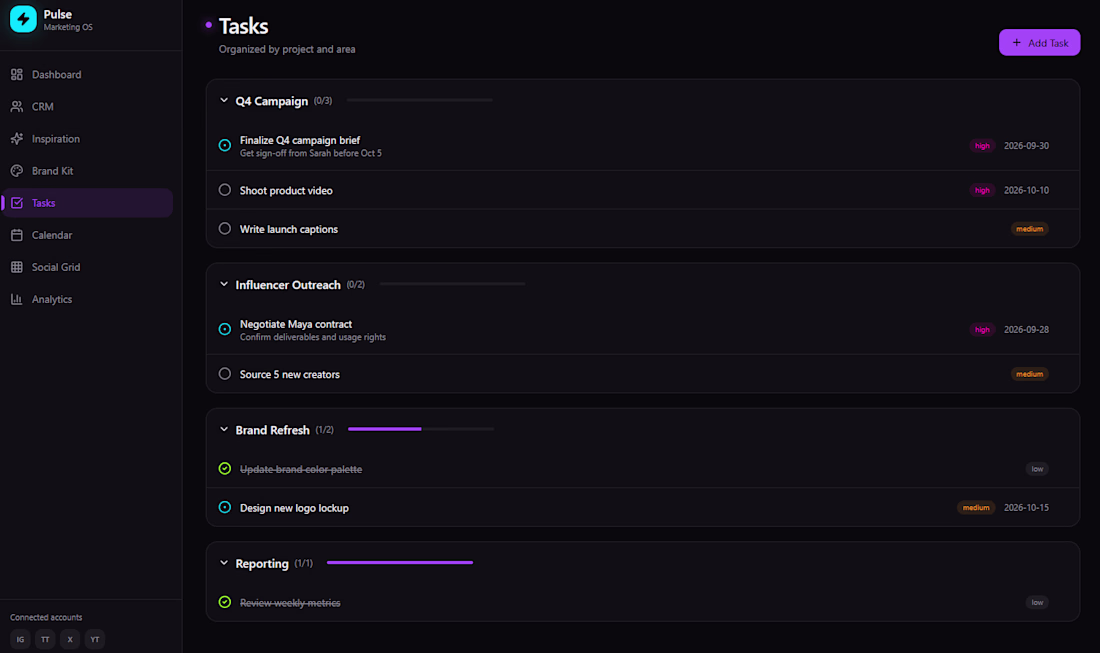Click the Brand Refresh progress bar
This screenshot has width=1100, height=653.
[421, 429]
